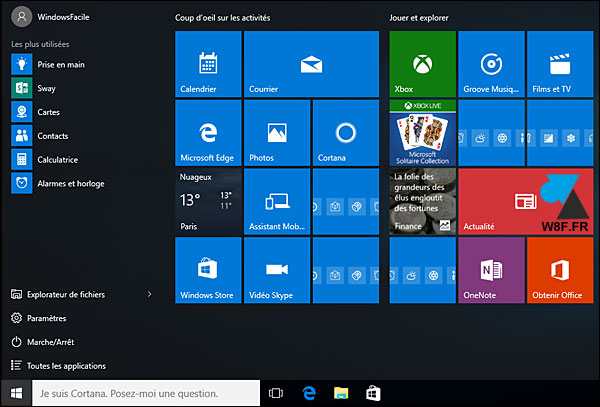This screenshot has width=600, height=407.
Task: Open Task View on taskbar
Action: coord(276,393)
